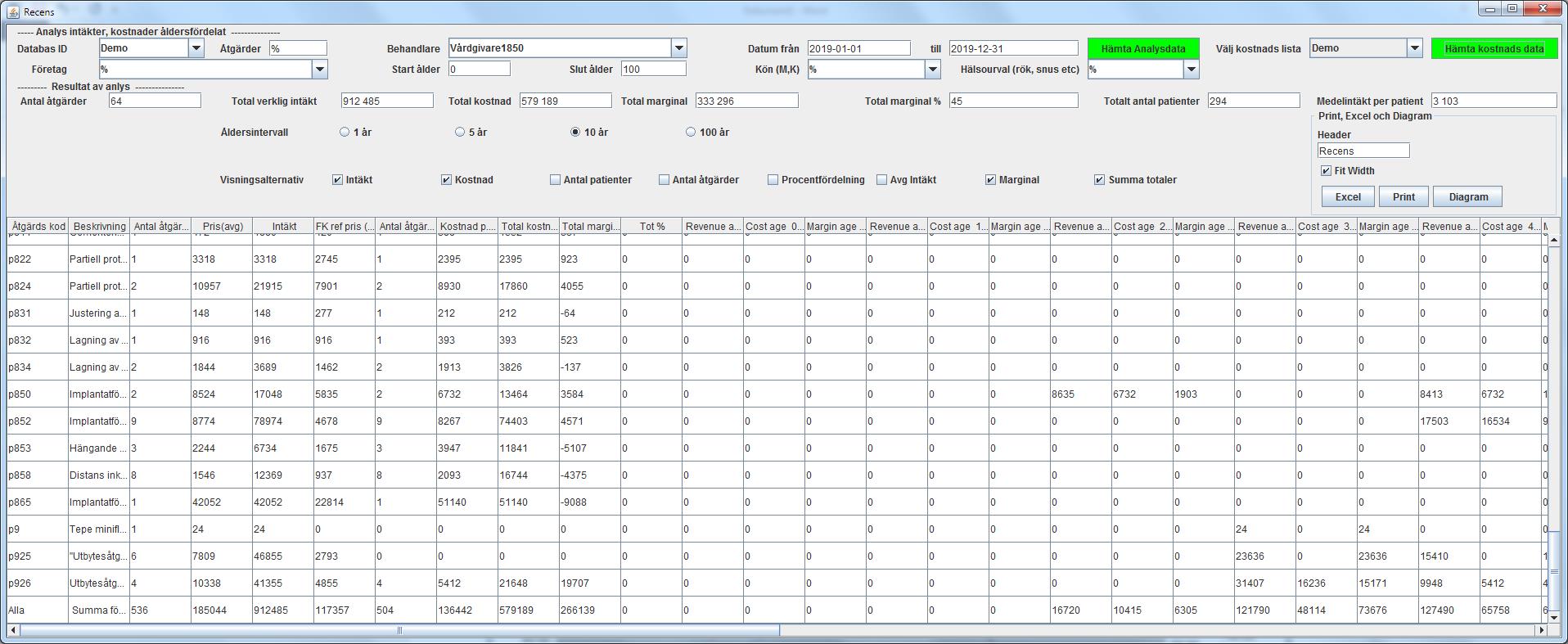This screenshot has width=1568, height=644.
Task: Enable the Procentfördelning checkbox
Action: pos(773,179)
